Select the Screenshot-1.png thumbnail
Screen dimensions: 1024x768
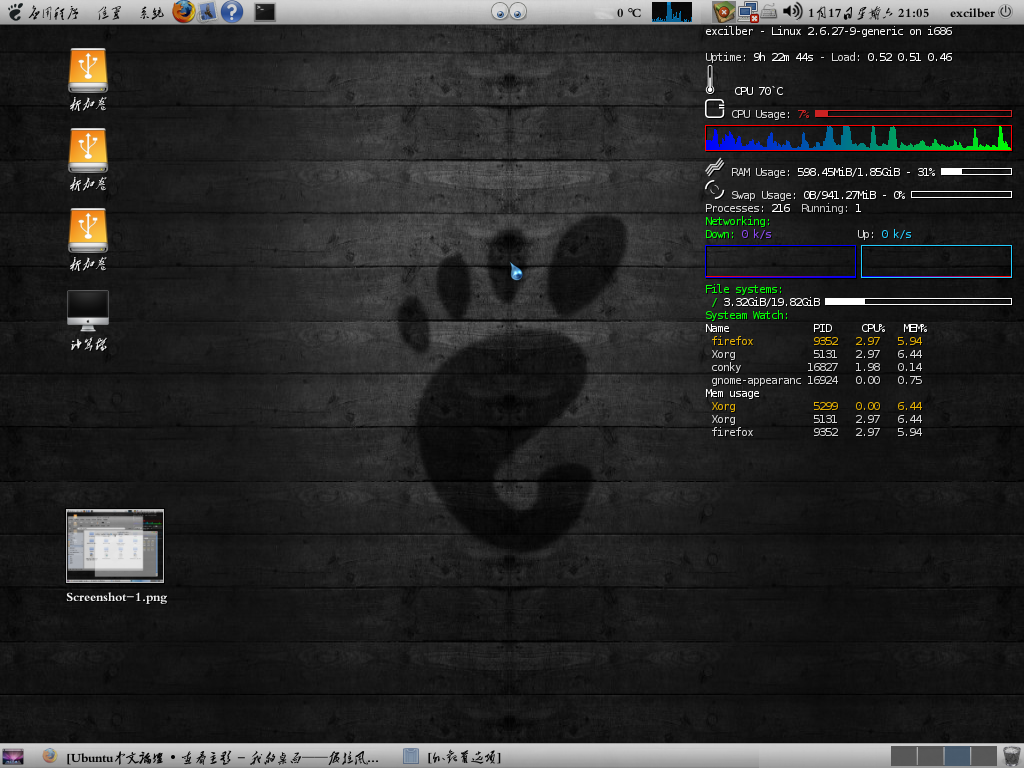tap(115, 546)
